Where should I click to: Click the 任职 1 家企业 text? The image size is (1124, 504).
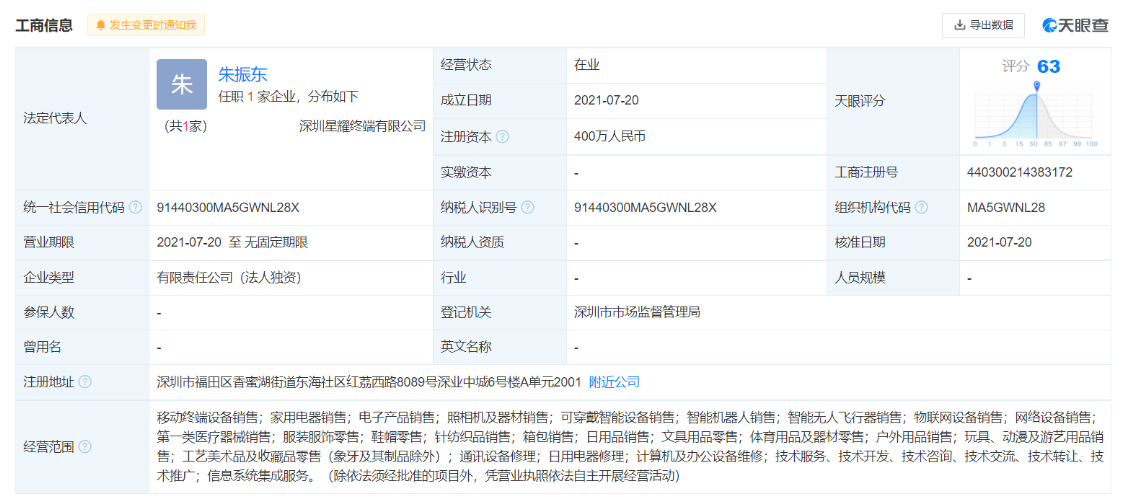(x=288, y=97)
